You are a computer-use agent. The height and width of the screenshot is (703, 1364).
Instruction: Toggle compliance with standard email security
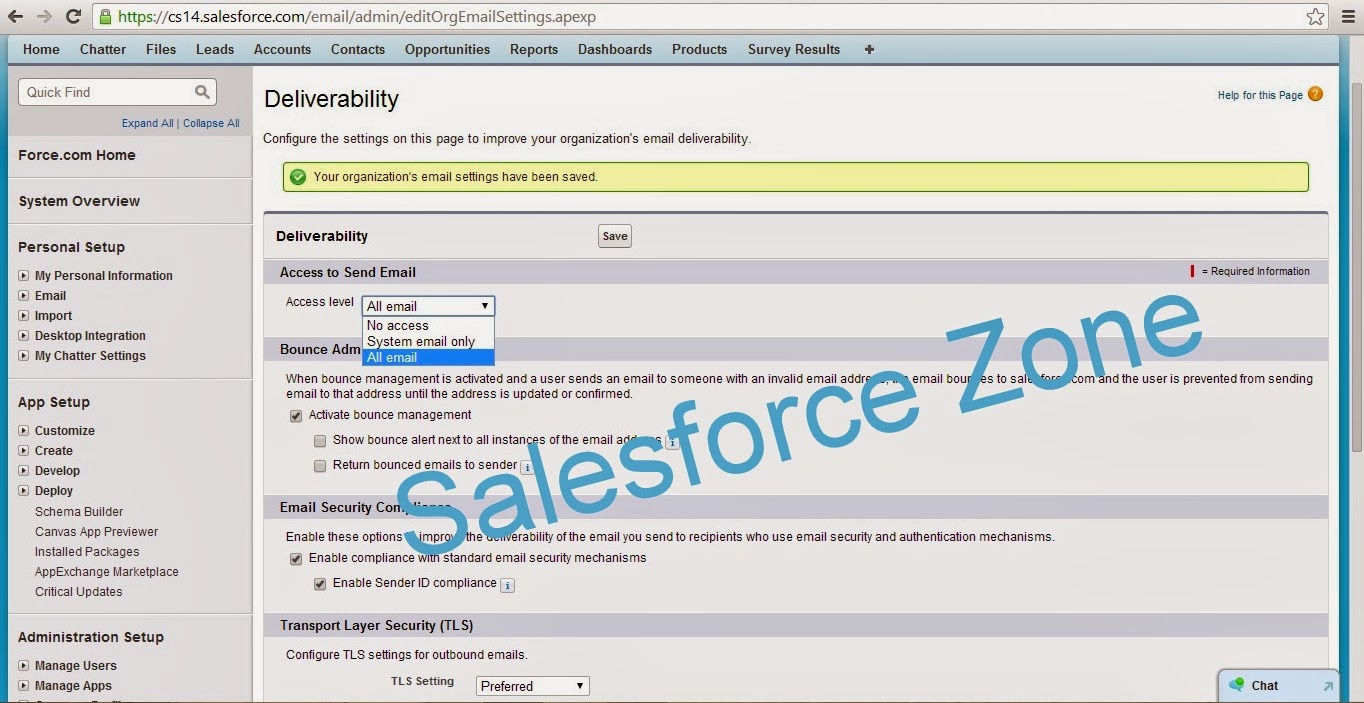coord(295,559)
